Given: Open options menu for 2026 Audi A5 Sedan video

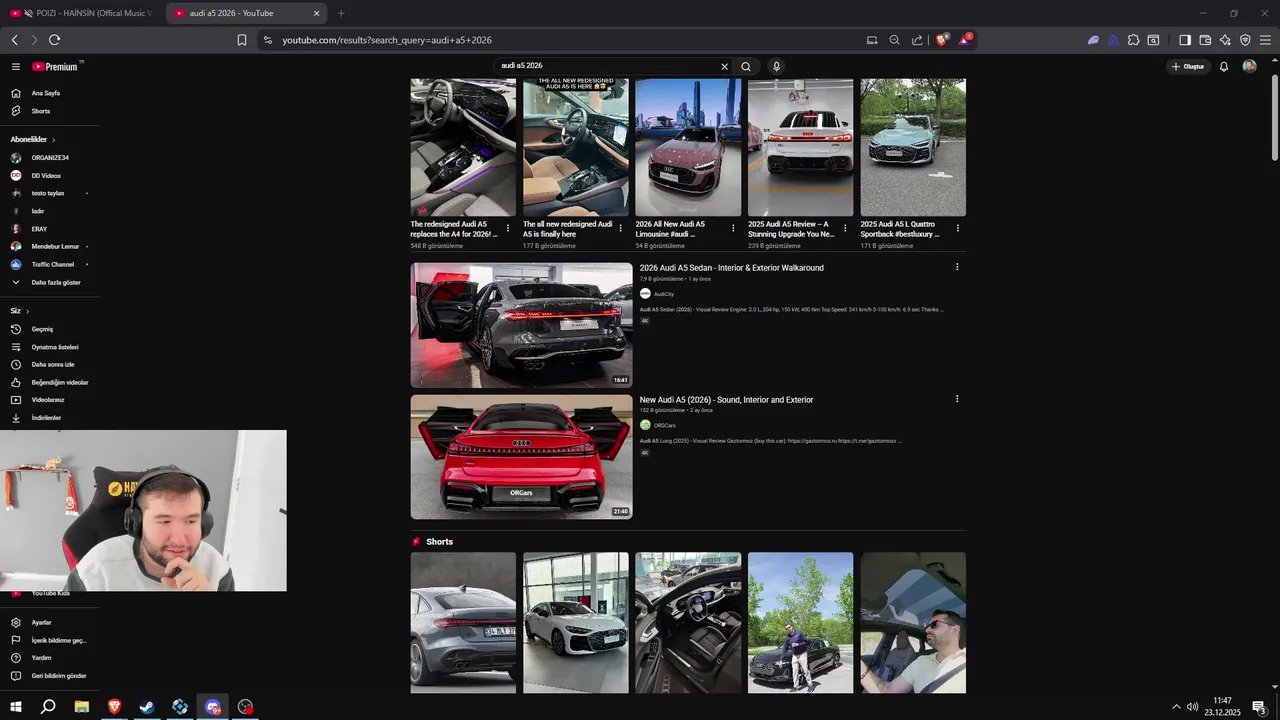Looking at the screenshot, I should (957, 267).
